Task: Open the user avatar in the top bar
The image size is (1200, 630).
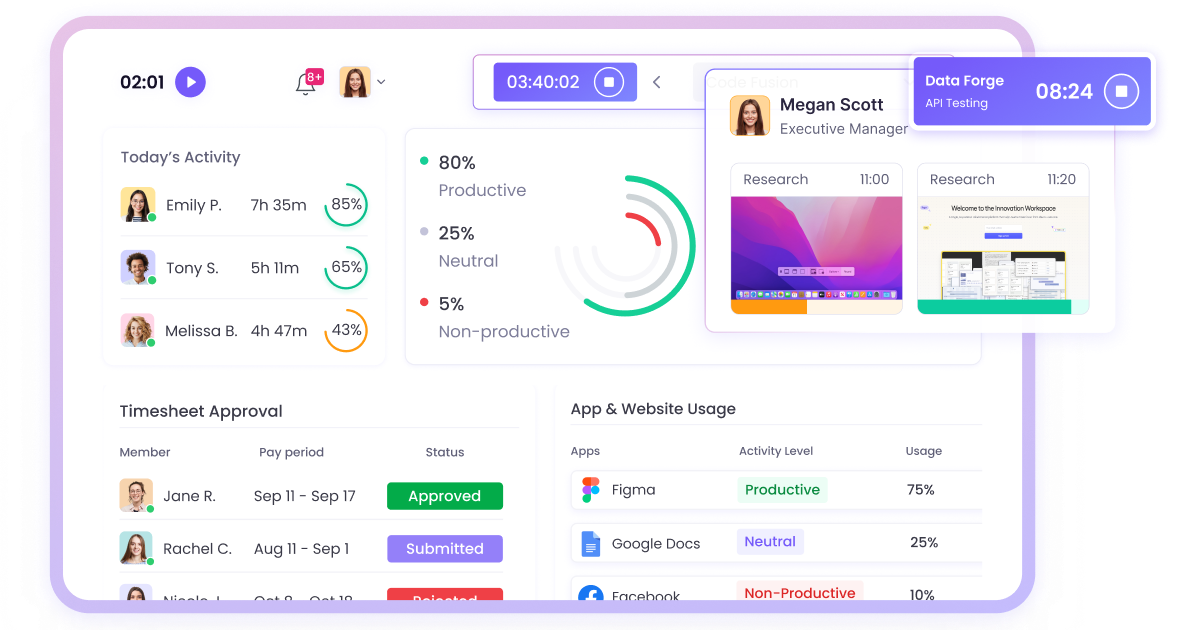Action: pos(355,82)
